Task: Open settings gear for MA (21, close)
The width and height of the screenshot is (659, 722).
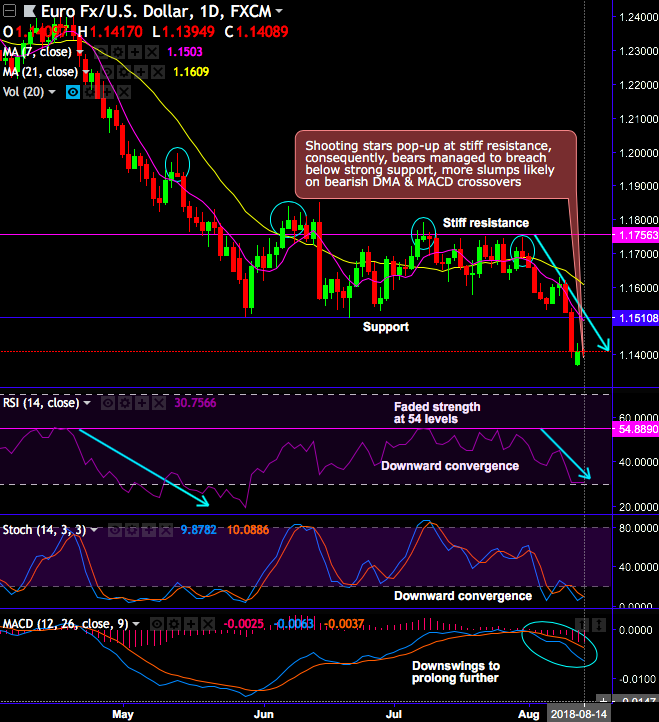Action: click(x=124, y=72)
